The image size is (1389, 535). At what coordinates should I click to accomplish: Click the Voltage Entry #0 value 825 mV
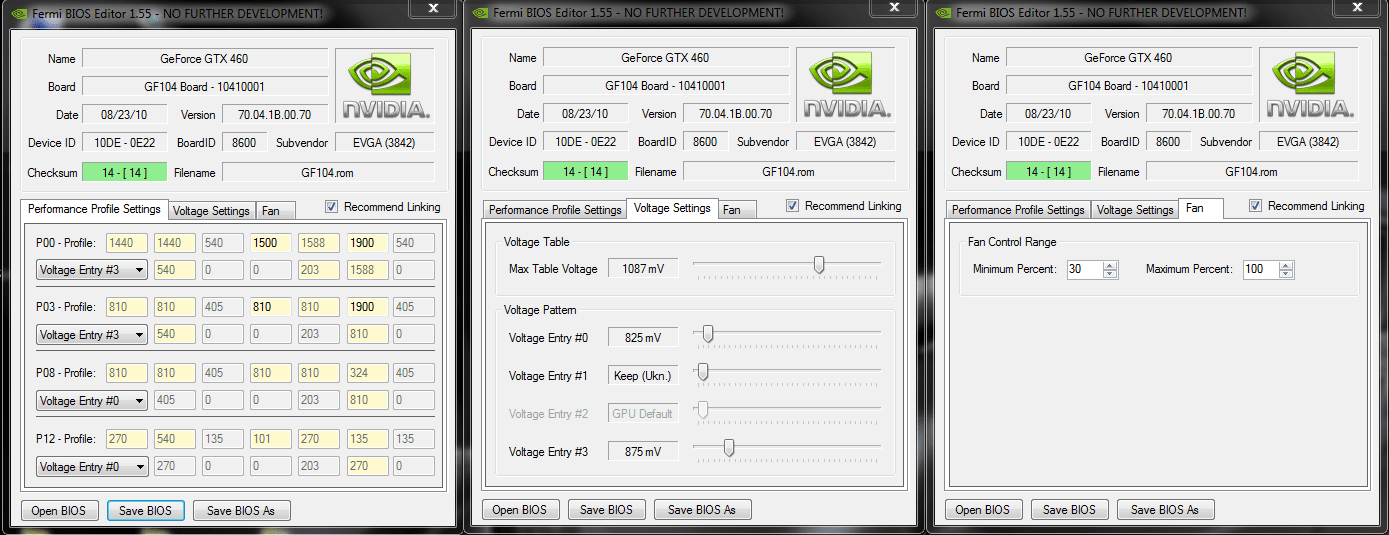point(643,338)
